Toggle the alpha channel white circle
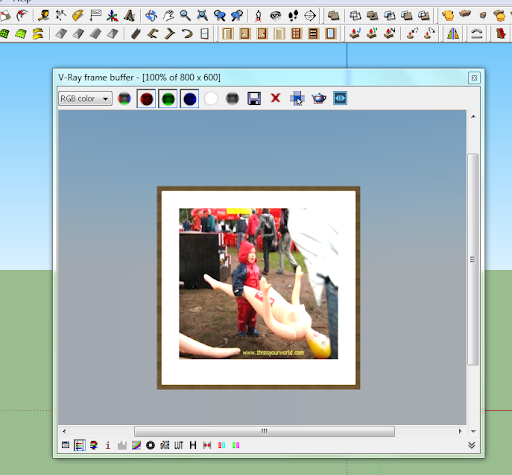The image size is (512, 475). 211,99
